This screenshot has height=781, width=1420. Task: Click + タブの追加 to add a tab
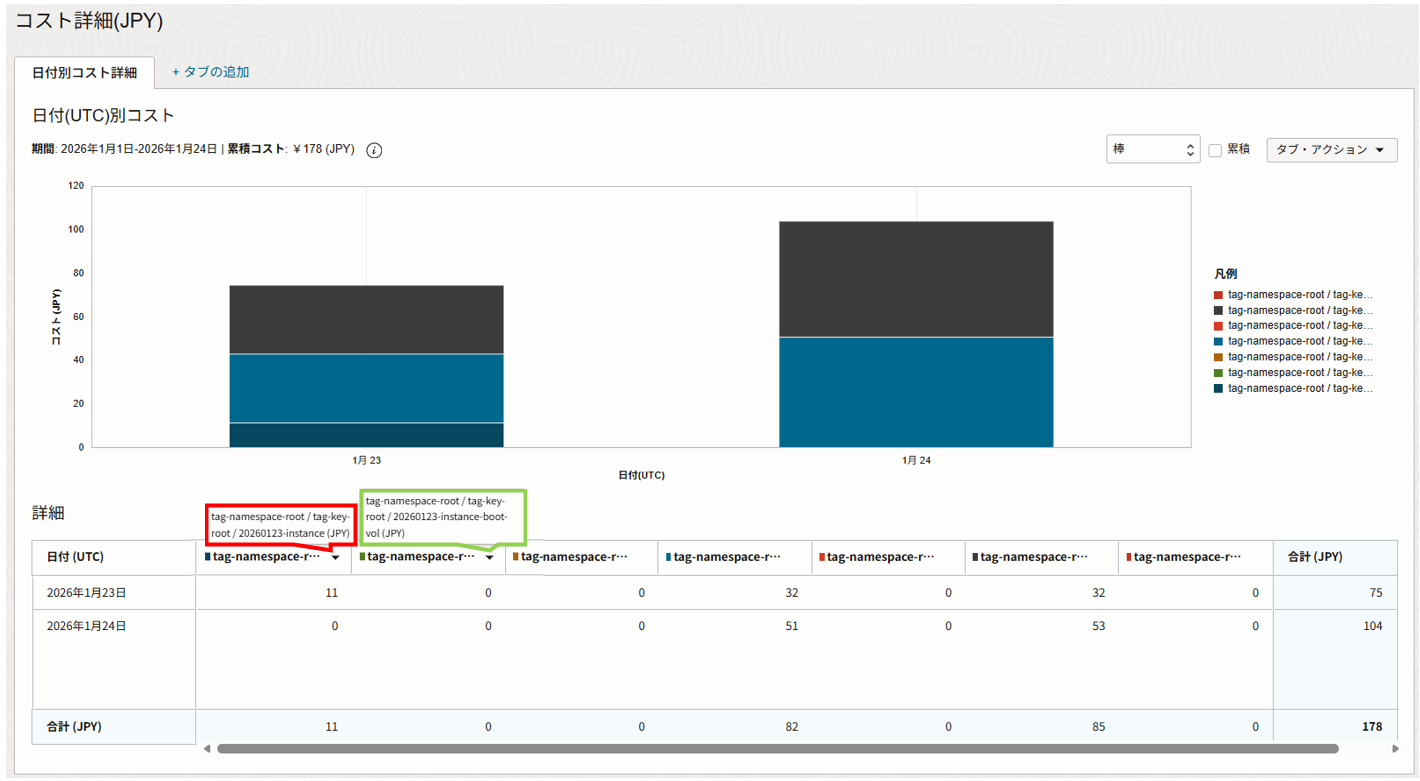(x=210, y=72)
